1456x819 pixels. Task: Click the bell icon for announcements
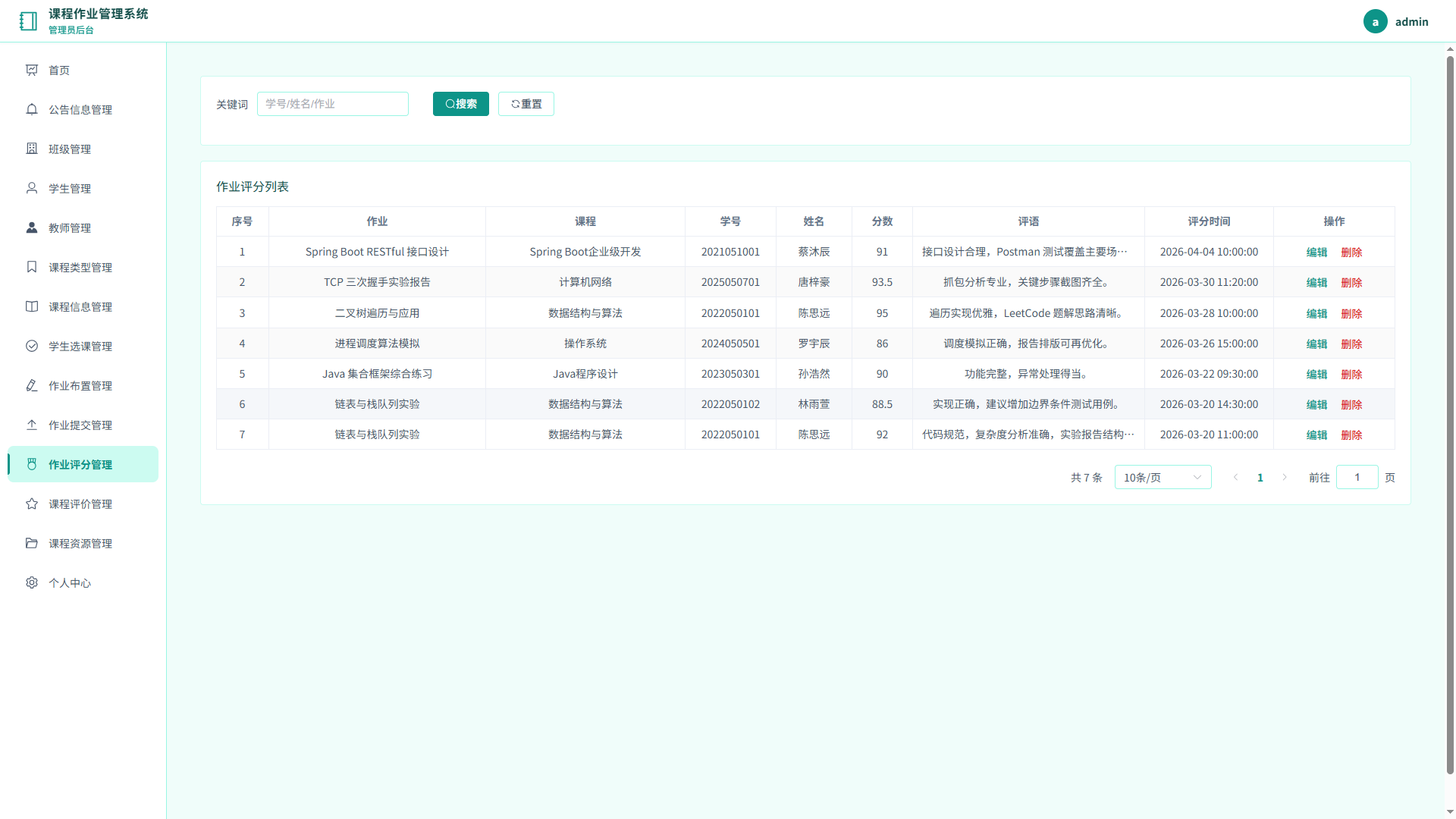(32, 109)
